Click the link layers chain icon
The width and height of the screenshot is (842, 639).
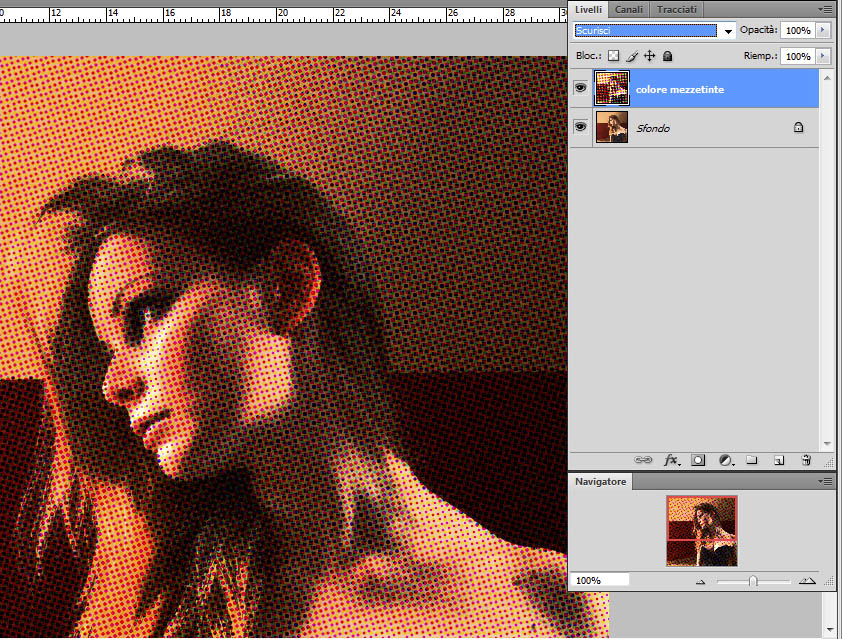[643, 460]
